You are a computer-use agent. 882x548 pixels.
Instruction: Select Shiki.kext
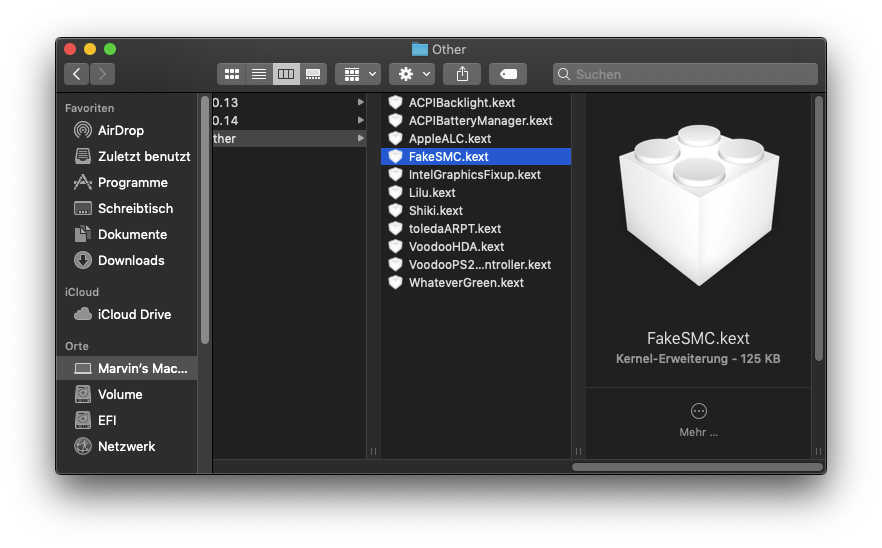tap(476, 210)
